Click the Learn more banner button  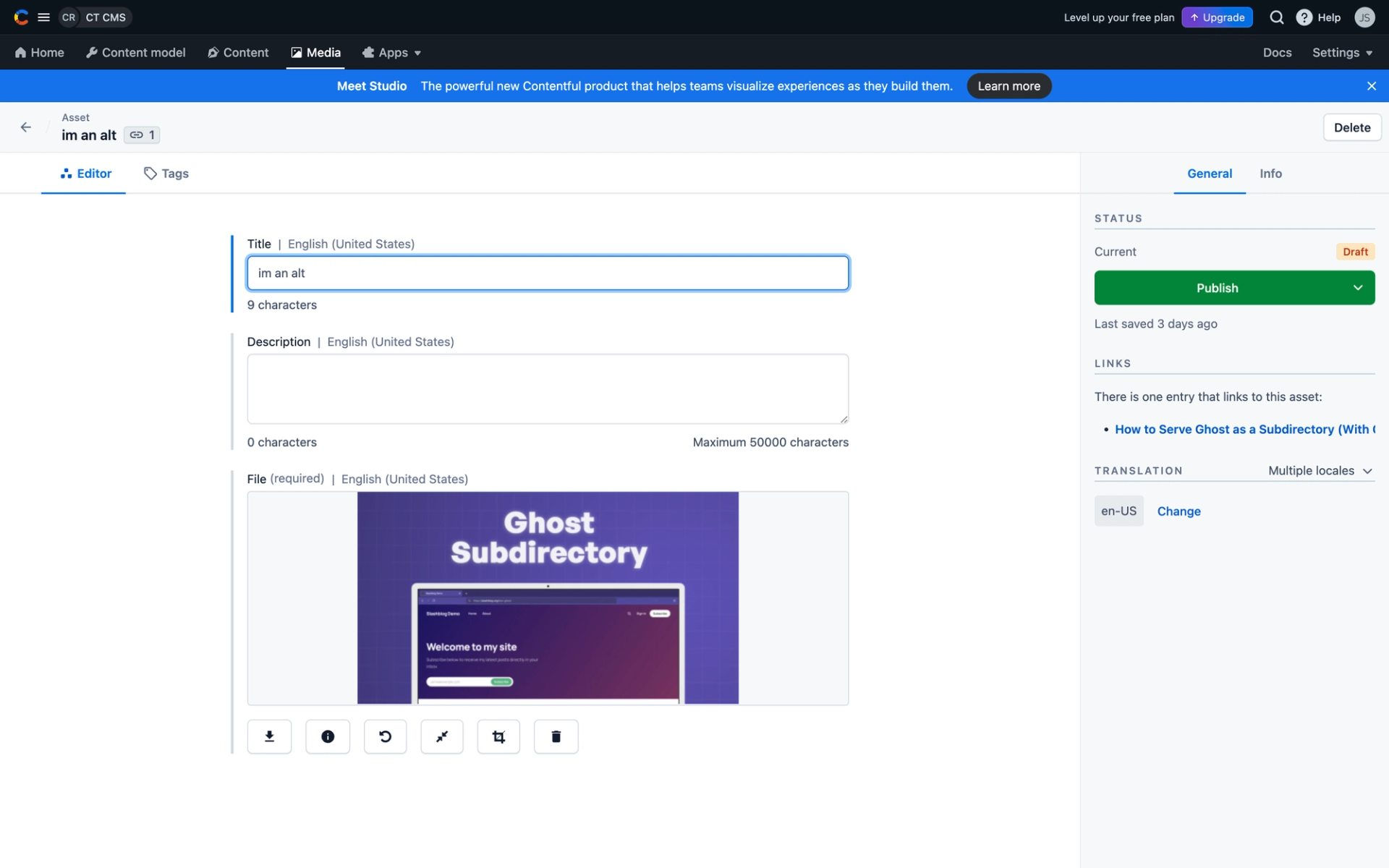[1008, 86]
